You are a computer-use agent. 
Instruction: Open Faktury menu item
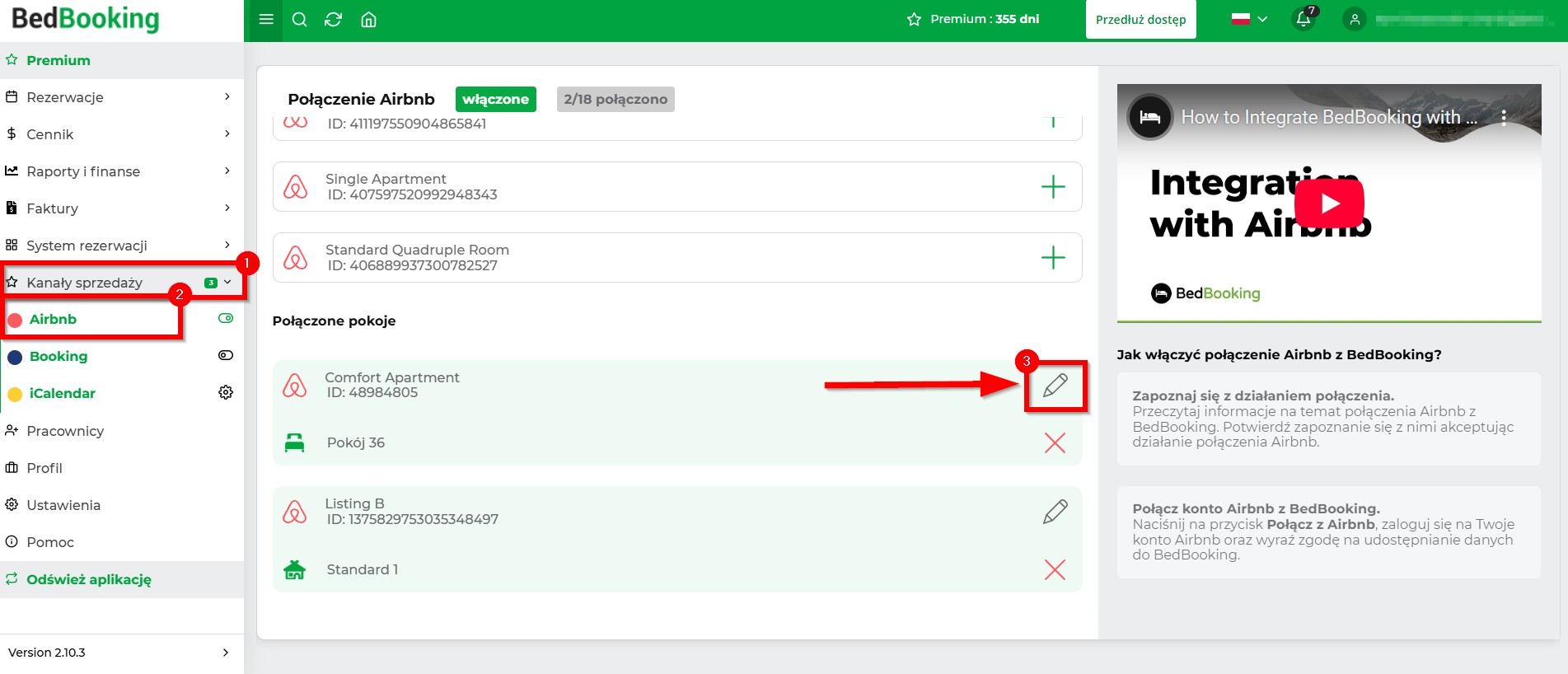pyautogui.click(x=122, y=208)
